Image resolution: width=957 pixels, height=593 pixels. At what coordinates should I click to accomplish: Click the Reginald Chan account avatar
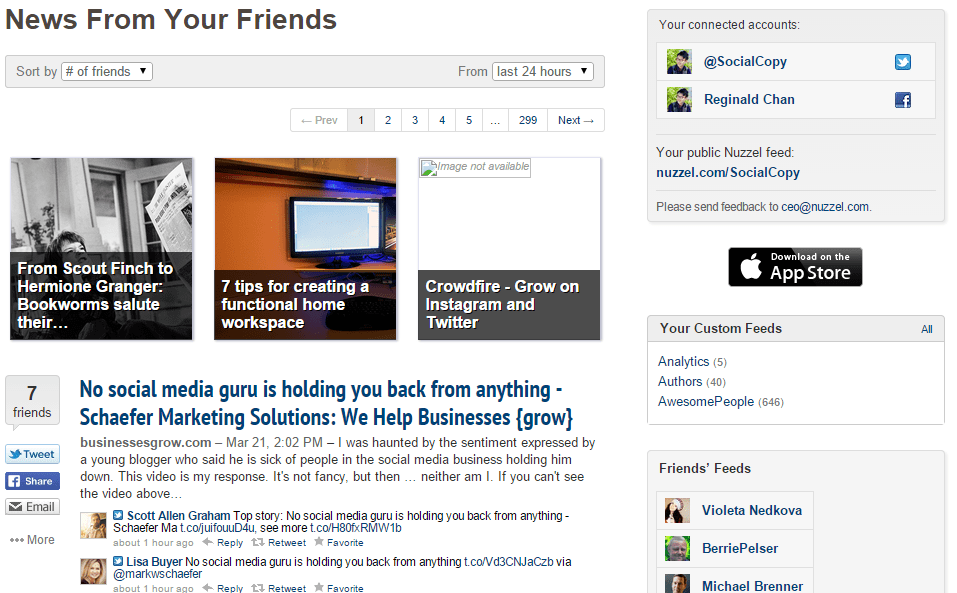pos(679,99)
